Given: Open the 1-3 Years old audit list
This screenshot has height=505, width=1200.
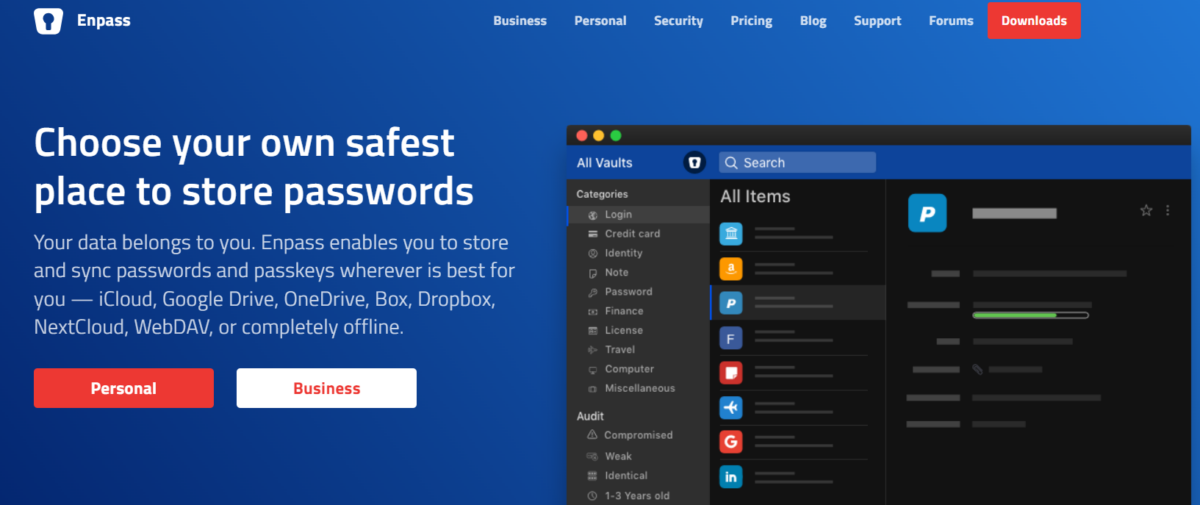Looking at the screenshot, I should pos(638,496).
